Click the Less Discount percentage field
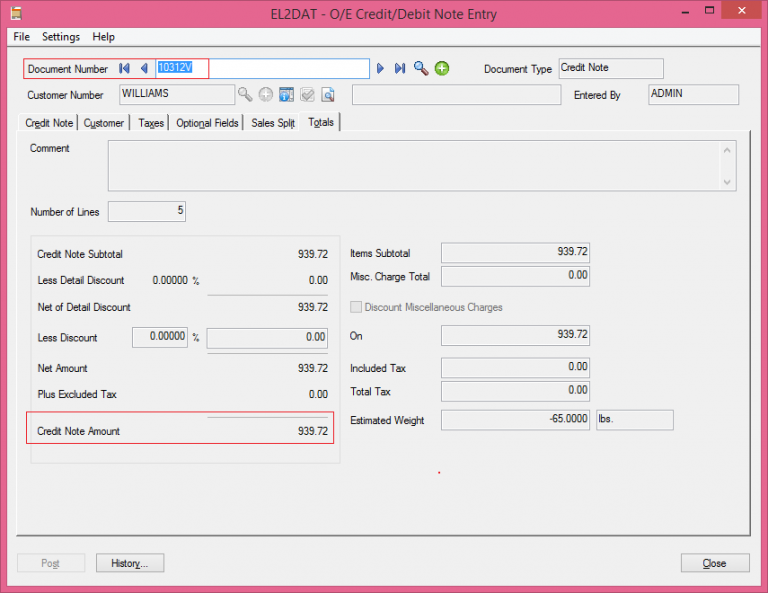The image size is (768, 593). click(x=160, y=338)
